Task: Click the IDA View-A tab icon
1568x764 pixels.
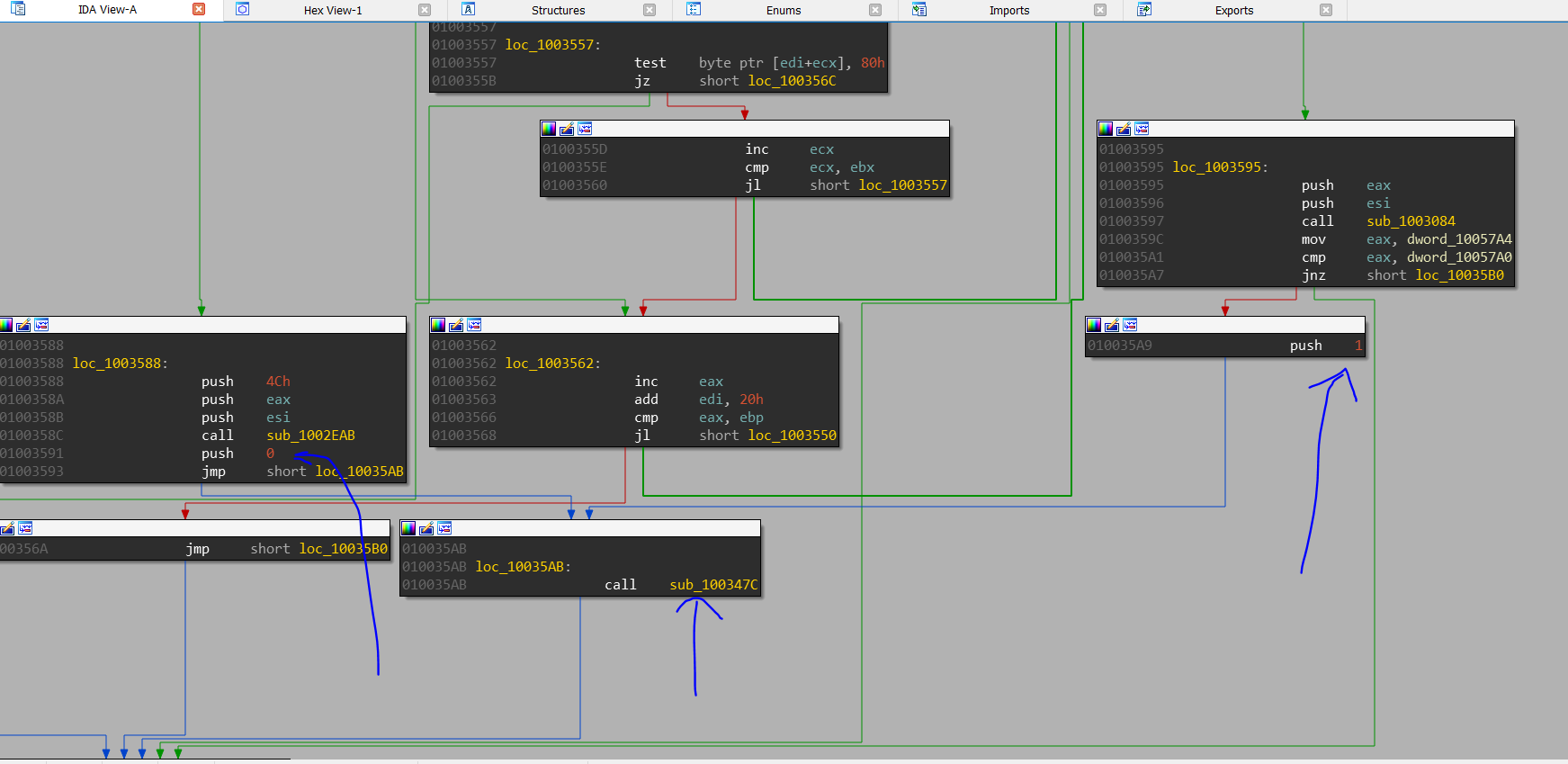Action: click(18, 9)
